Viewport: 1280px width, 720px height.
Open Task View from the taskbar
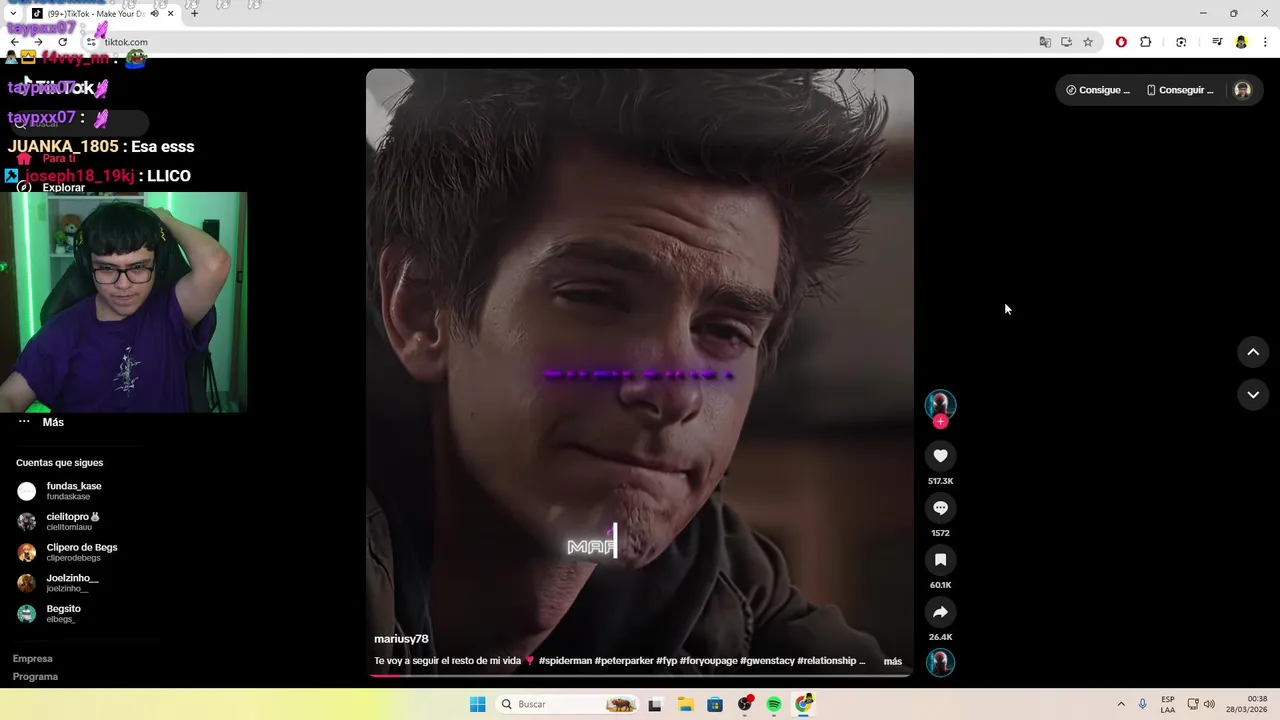point(655,705)
